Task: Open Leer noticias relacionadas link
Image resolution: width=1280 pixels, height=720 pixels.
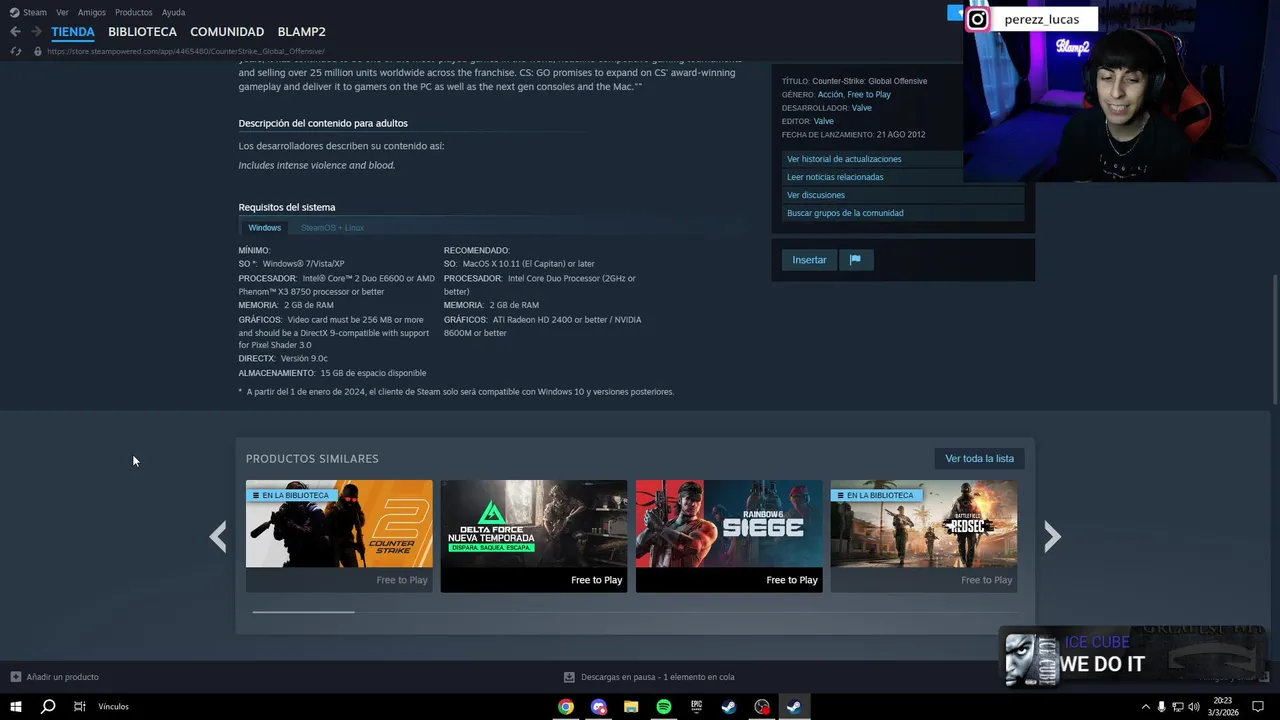Action: pyautogui.click(x=835, y=177)
